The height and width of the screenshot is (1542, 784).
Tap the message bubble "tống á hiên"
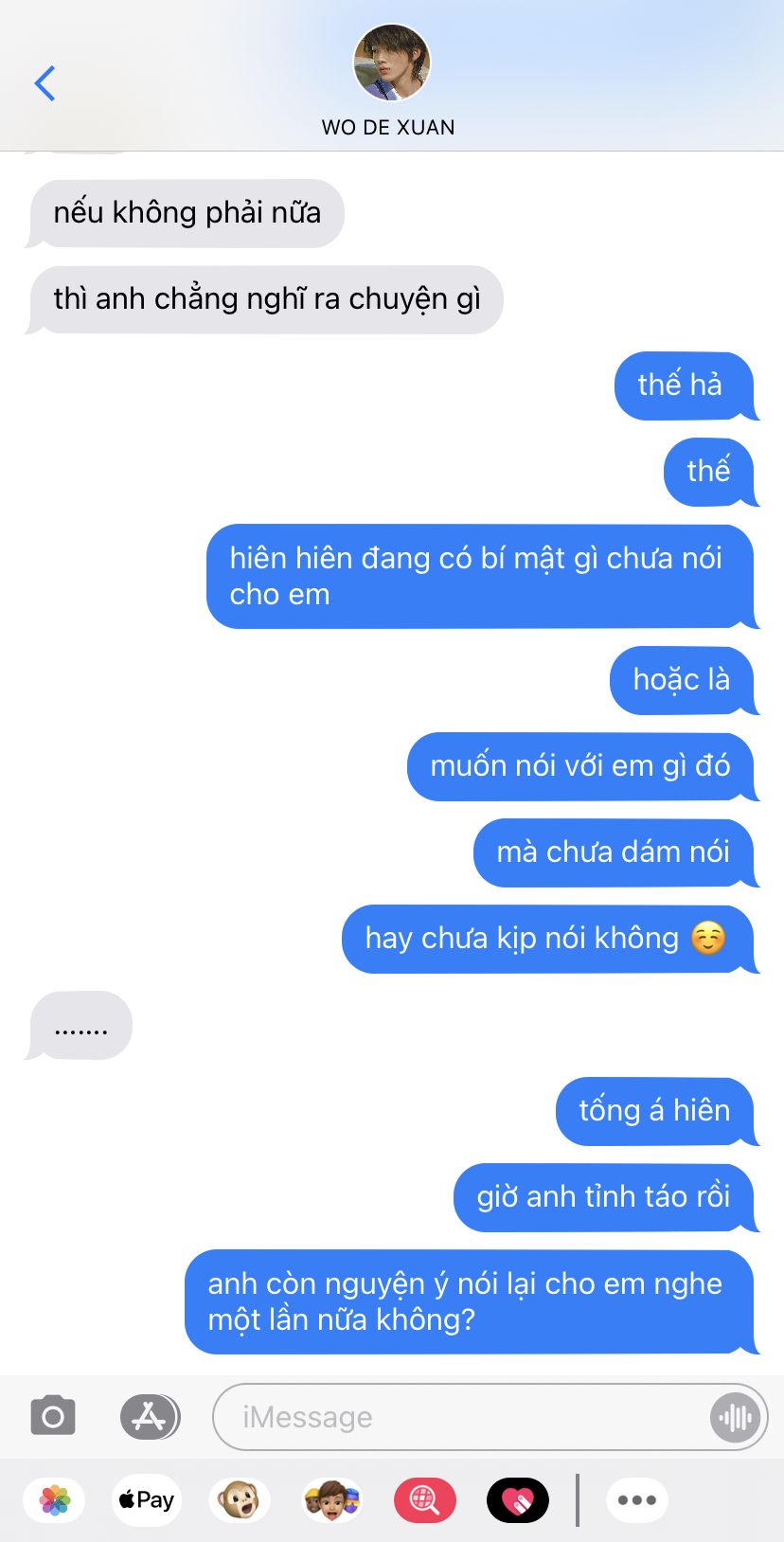[x=655, y=1111]
